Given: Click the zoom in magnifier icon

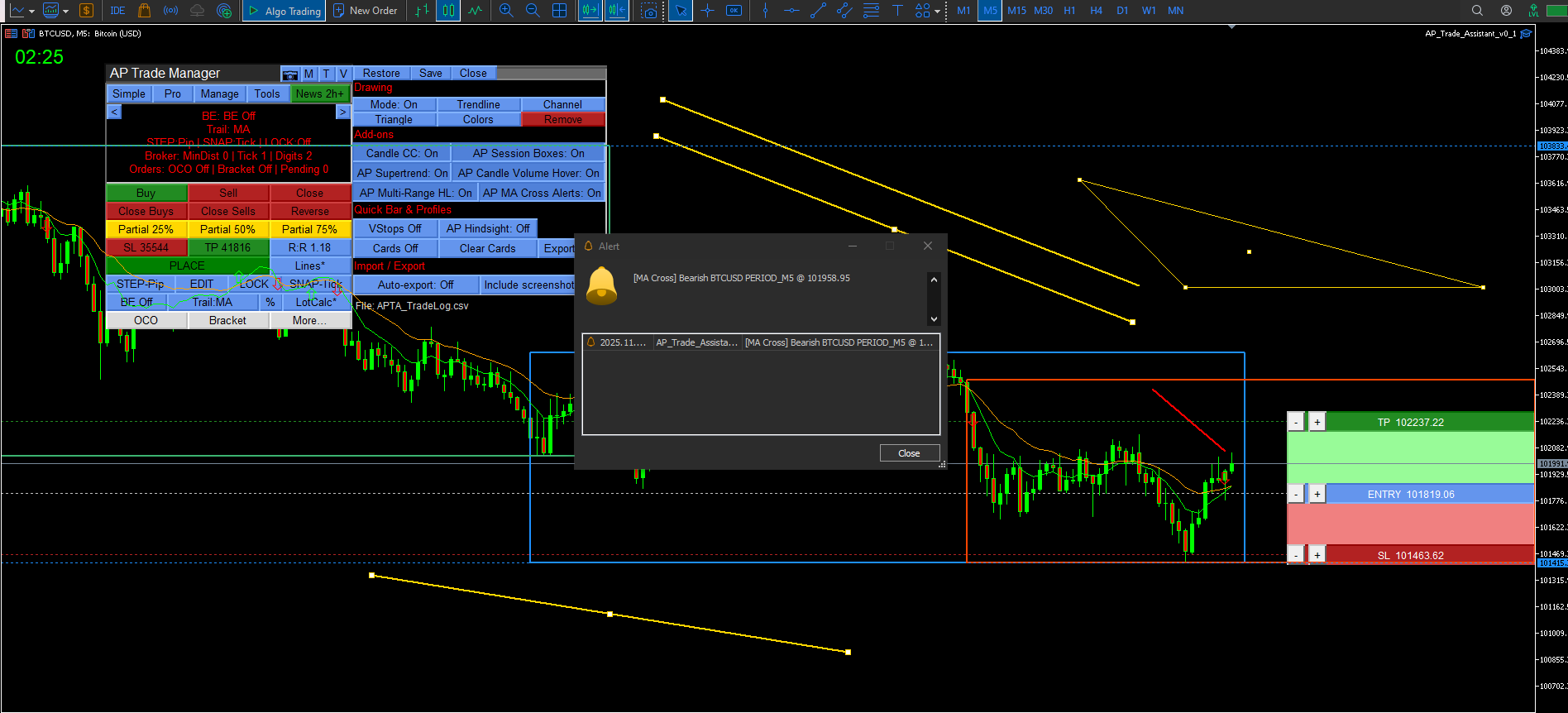Looking at the screenshot, I should pos(506,11).
